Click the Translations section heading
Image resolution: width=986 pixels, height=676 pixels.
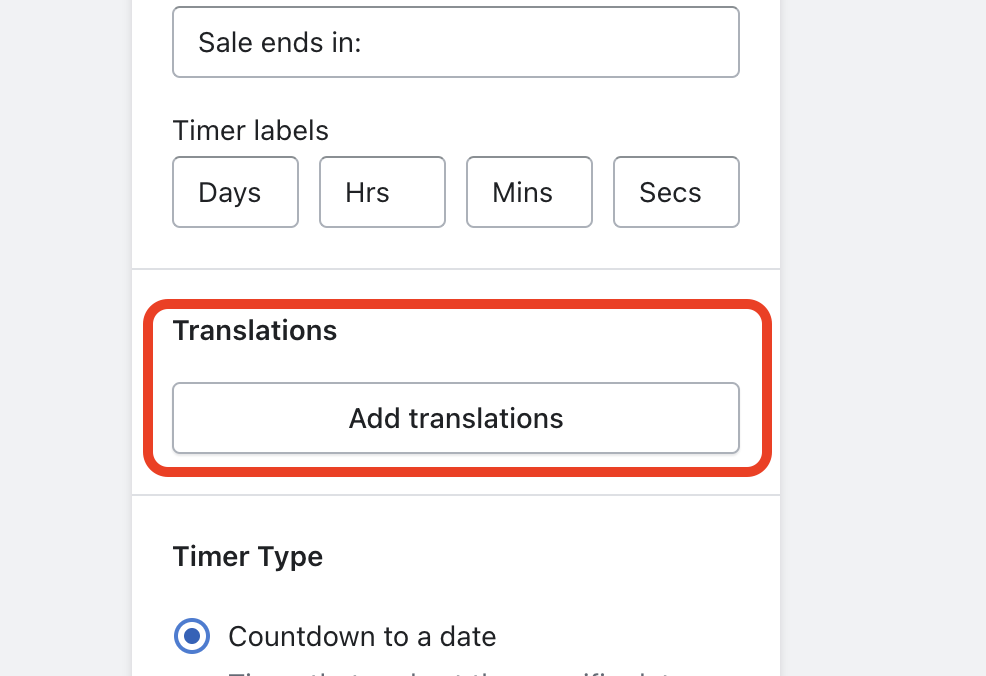pos(254,331)
